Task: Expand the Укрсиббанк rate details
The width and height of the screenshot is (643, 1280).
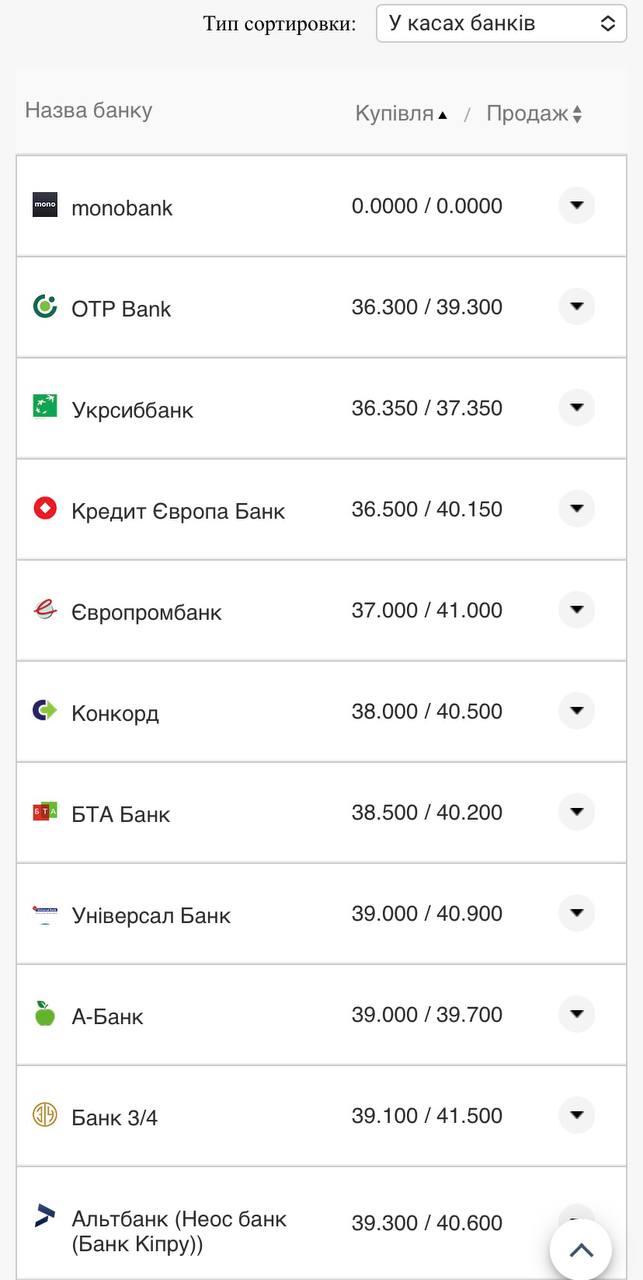Action: coord(577,408)
